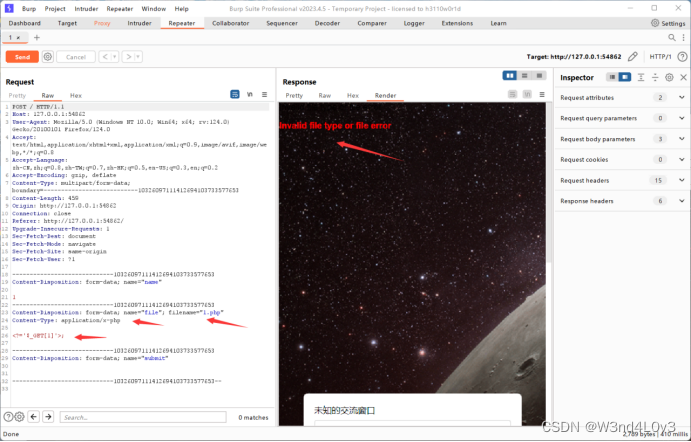Open Burp Settings
The image size is (691, 442).
tap(668, 23)
